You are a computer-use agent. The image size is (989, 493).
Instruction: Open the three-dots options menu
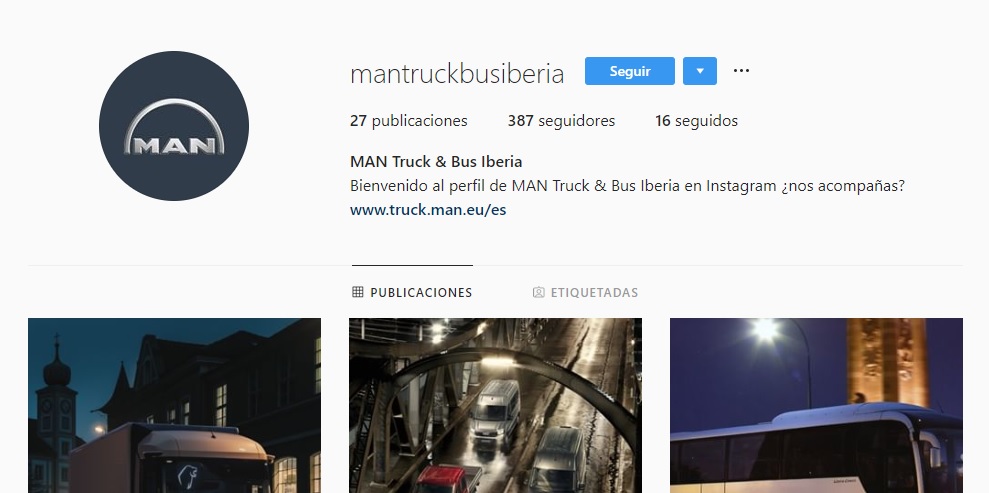coord(742,71)
